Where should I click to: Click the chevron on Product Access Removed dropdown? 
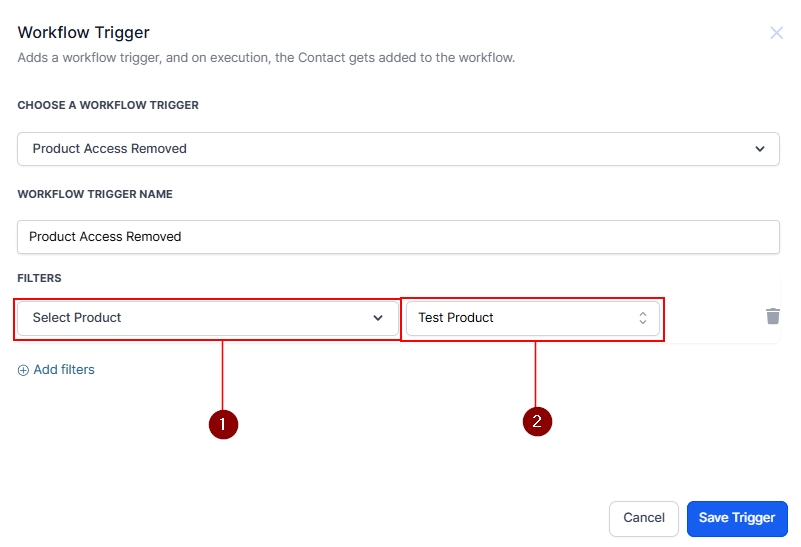[759, 149]
